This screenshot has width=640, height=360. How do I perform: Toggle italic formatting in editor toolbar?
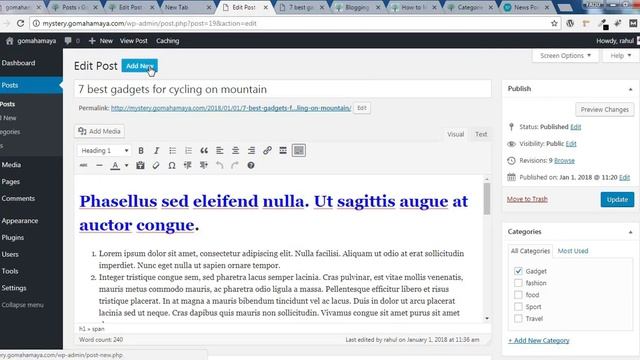click(156, 151)
